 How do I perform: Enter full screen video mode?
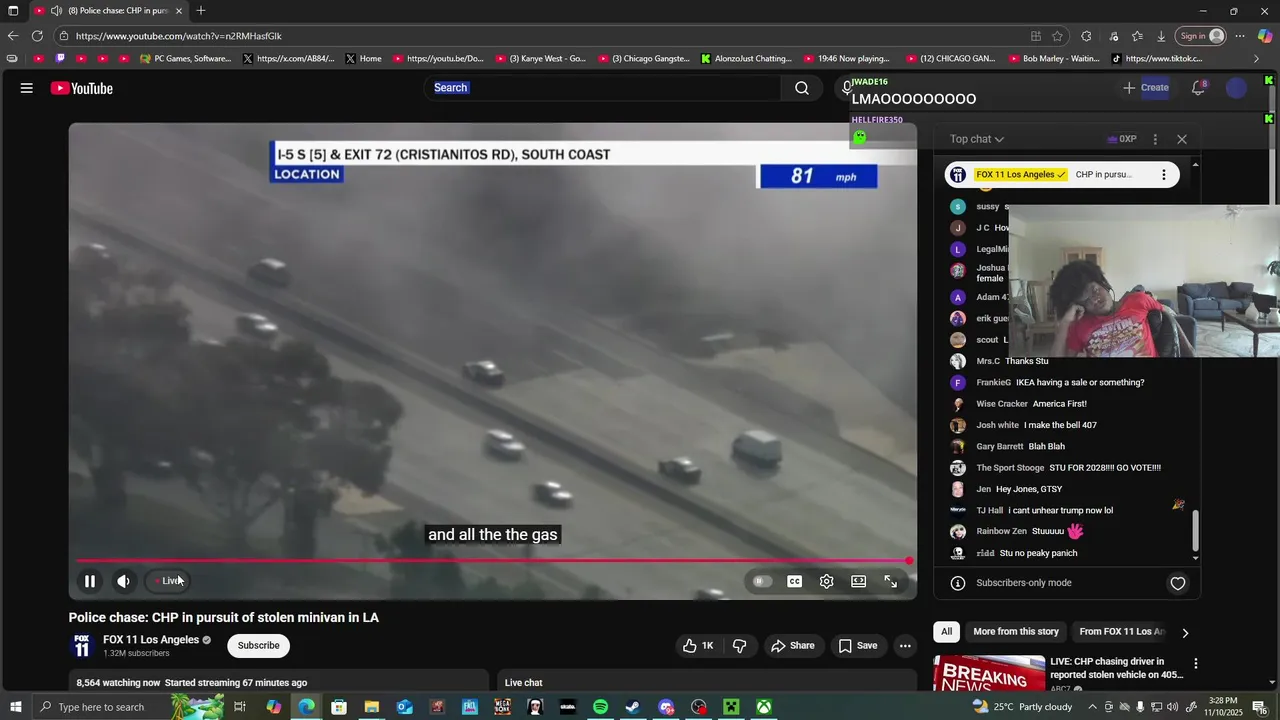(x=891, y=581)
